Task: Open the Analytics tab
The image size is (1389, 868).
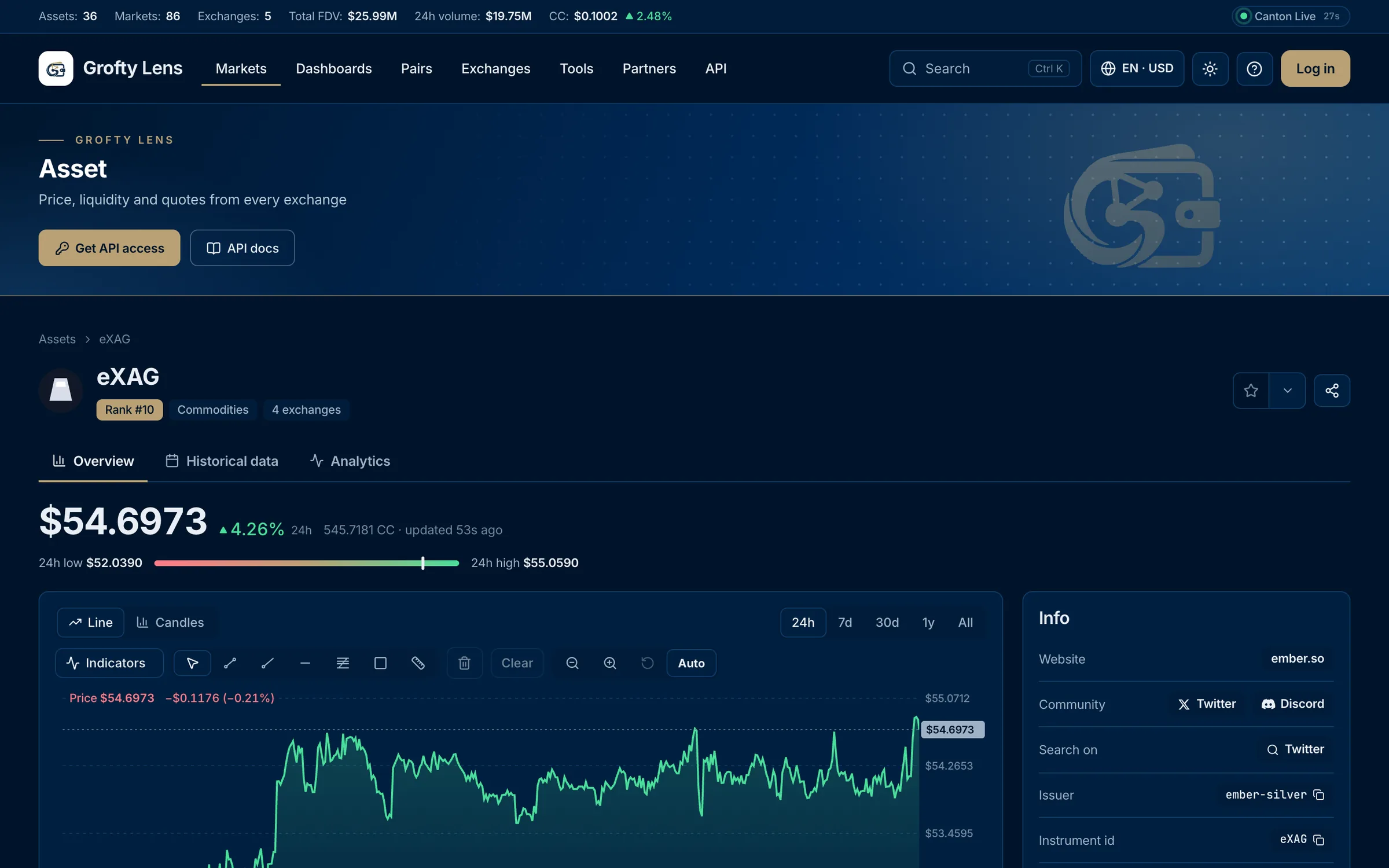Action: (x=350, y=461)
